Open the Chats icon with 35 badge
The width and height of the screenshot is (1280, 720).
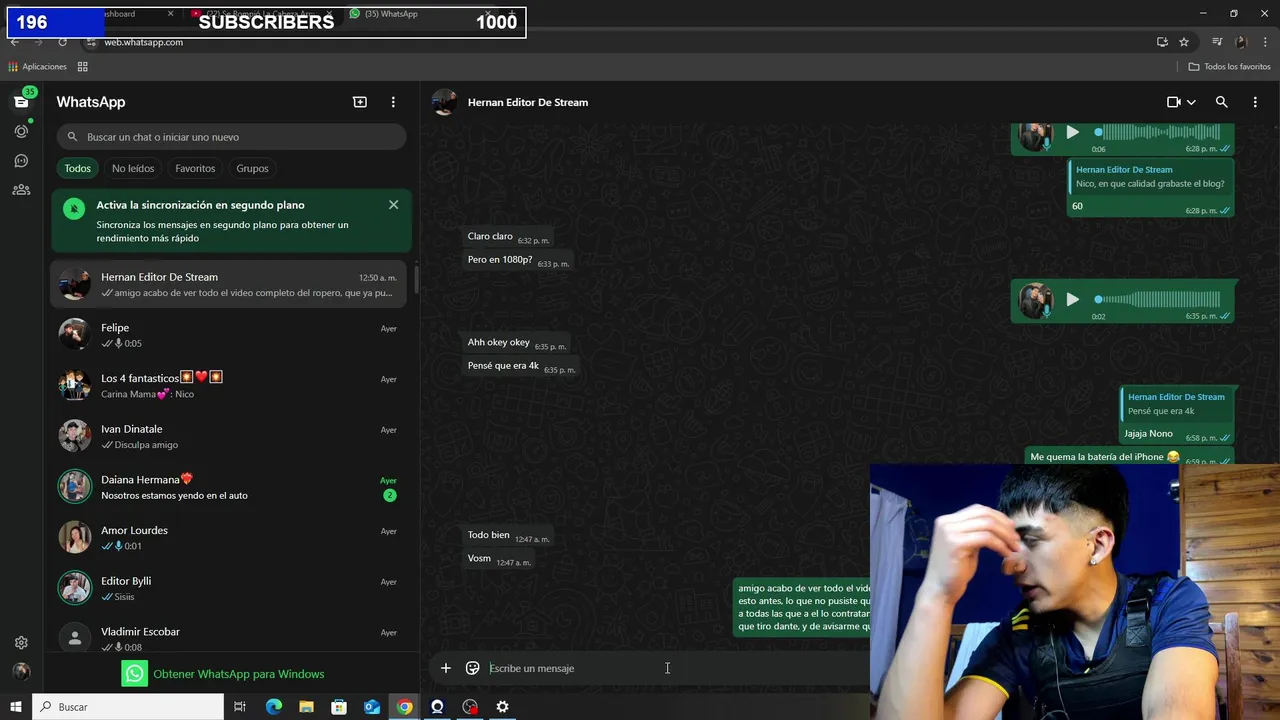(x=21, y=101)
